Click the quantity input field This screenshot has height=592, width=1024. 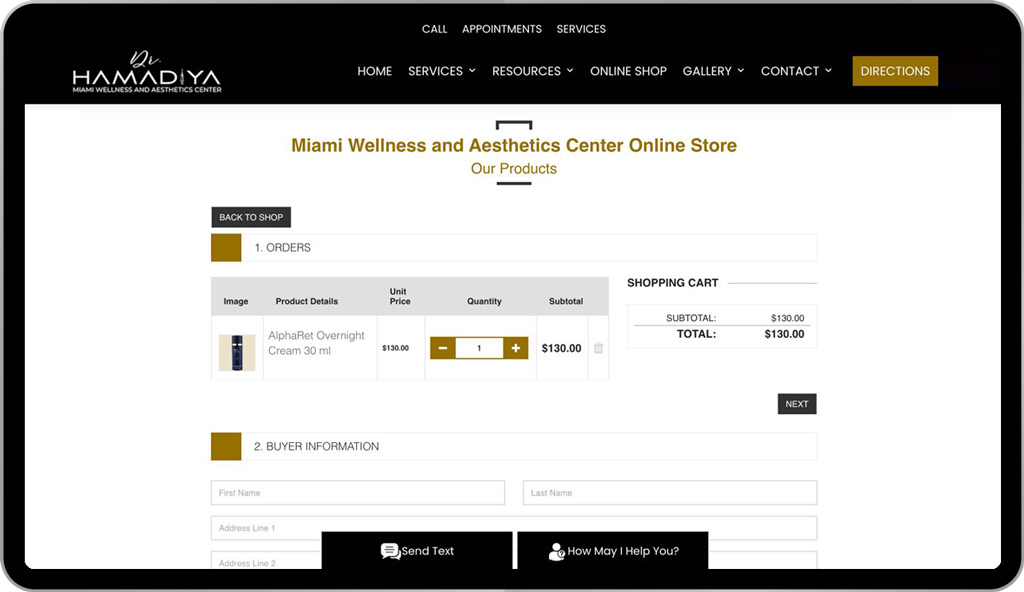[479, 348]
